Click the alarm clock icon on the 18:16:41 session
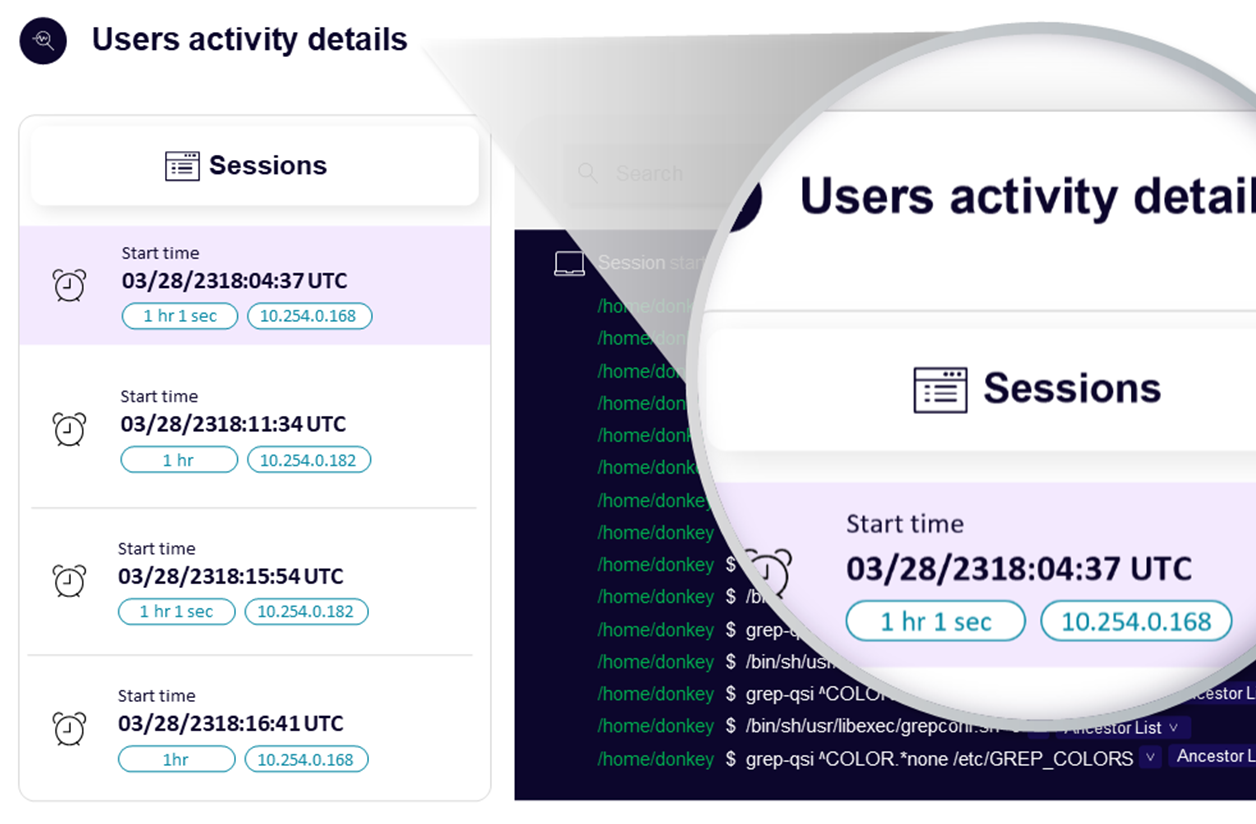The width and height of the screenshot is (1256, 824). [x=68, y=727]
